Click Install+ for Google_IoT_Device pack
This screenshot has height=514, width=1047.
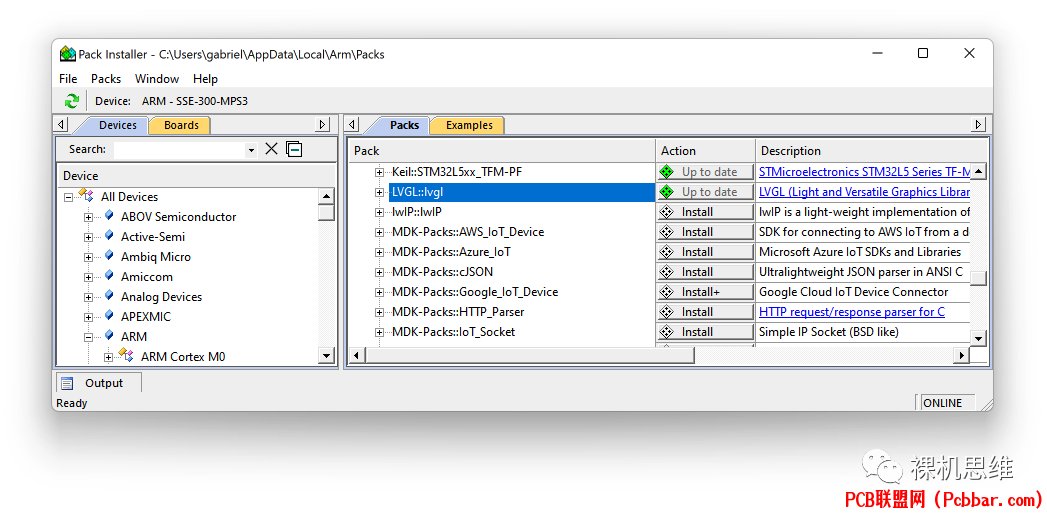tap(705, 292)
